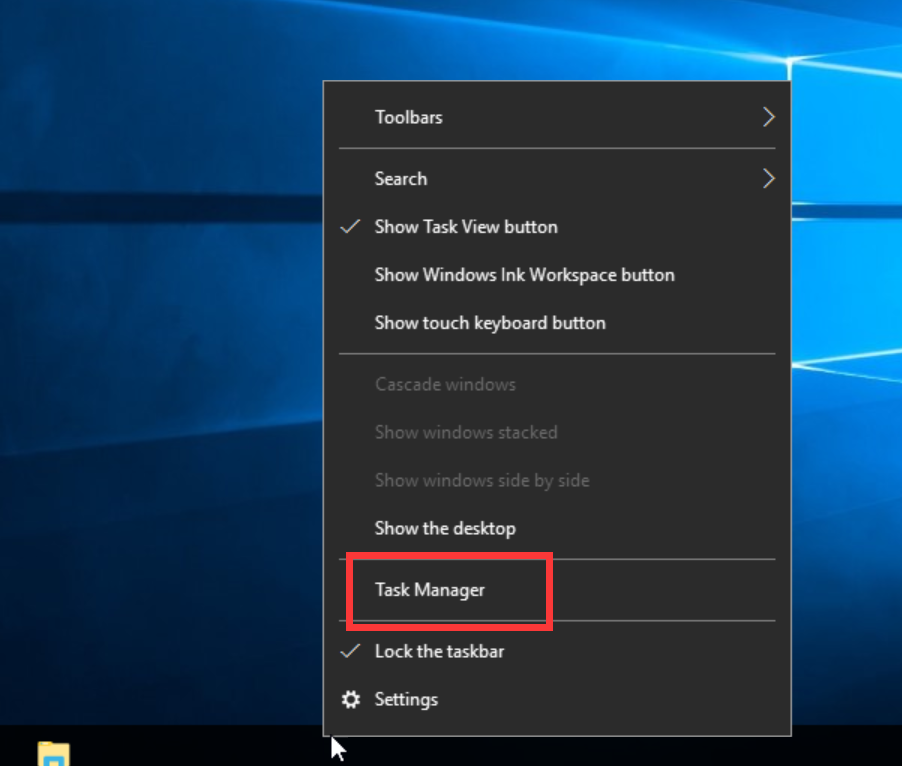Open the Search submenu

[x=557, y=179]
